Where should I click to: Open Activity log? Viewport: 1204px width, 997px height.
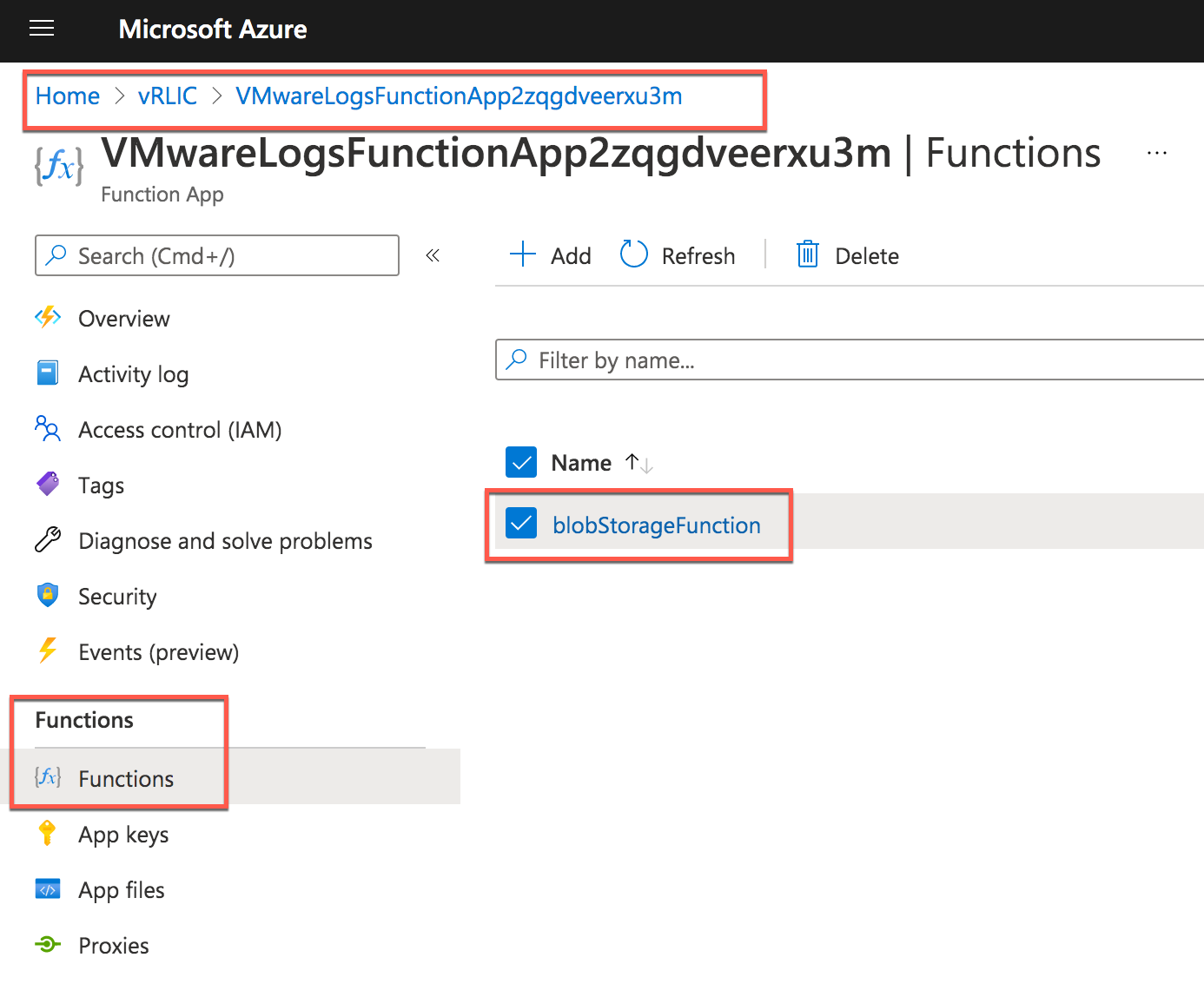point(134,374)
